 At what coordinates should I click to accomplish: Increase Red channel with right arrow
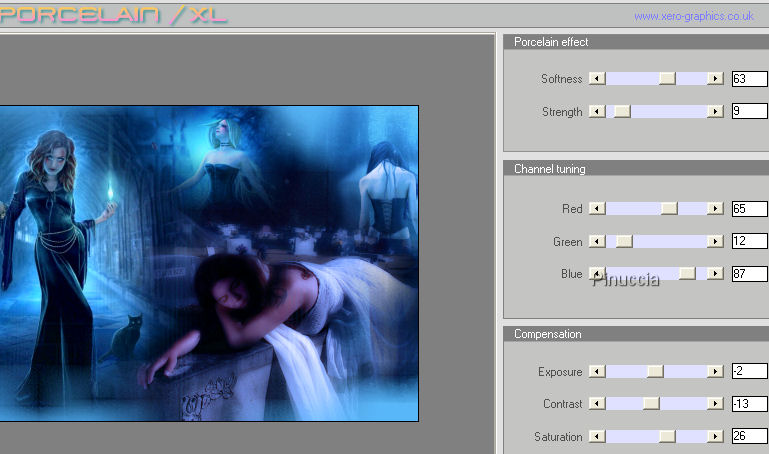coord(715,208)
